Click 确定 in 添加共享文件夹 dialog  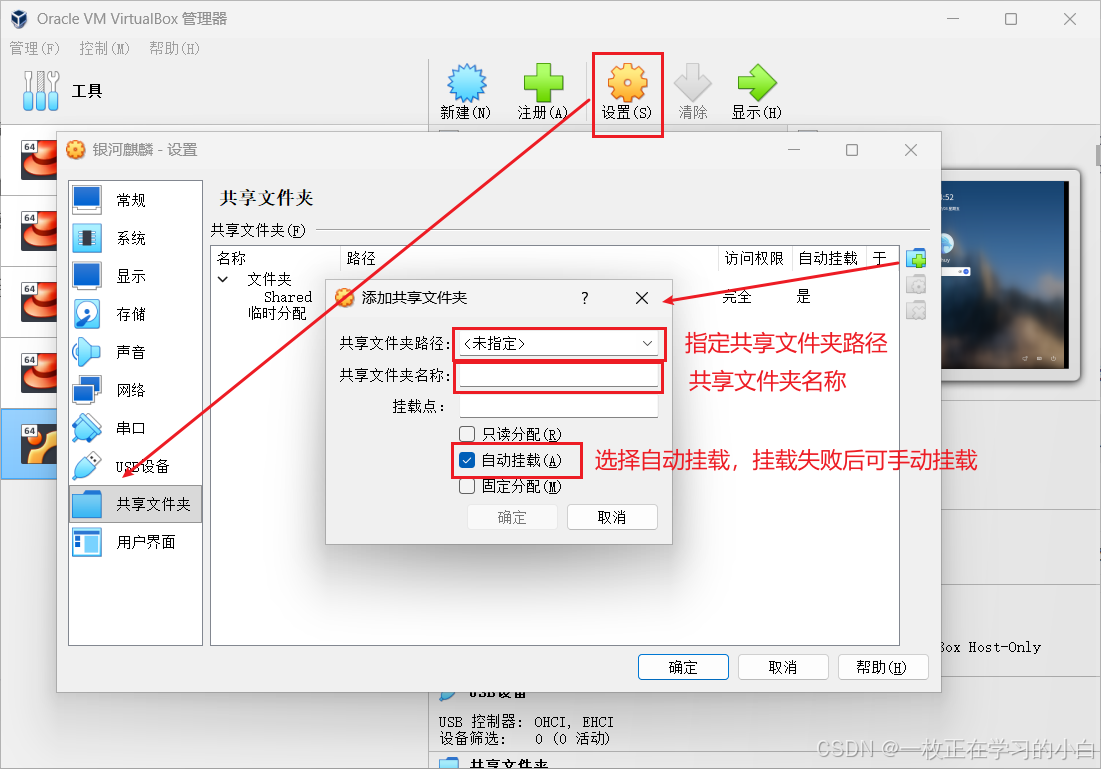pyautogui.click(x=512, y=517)
